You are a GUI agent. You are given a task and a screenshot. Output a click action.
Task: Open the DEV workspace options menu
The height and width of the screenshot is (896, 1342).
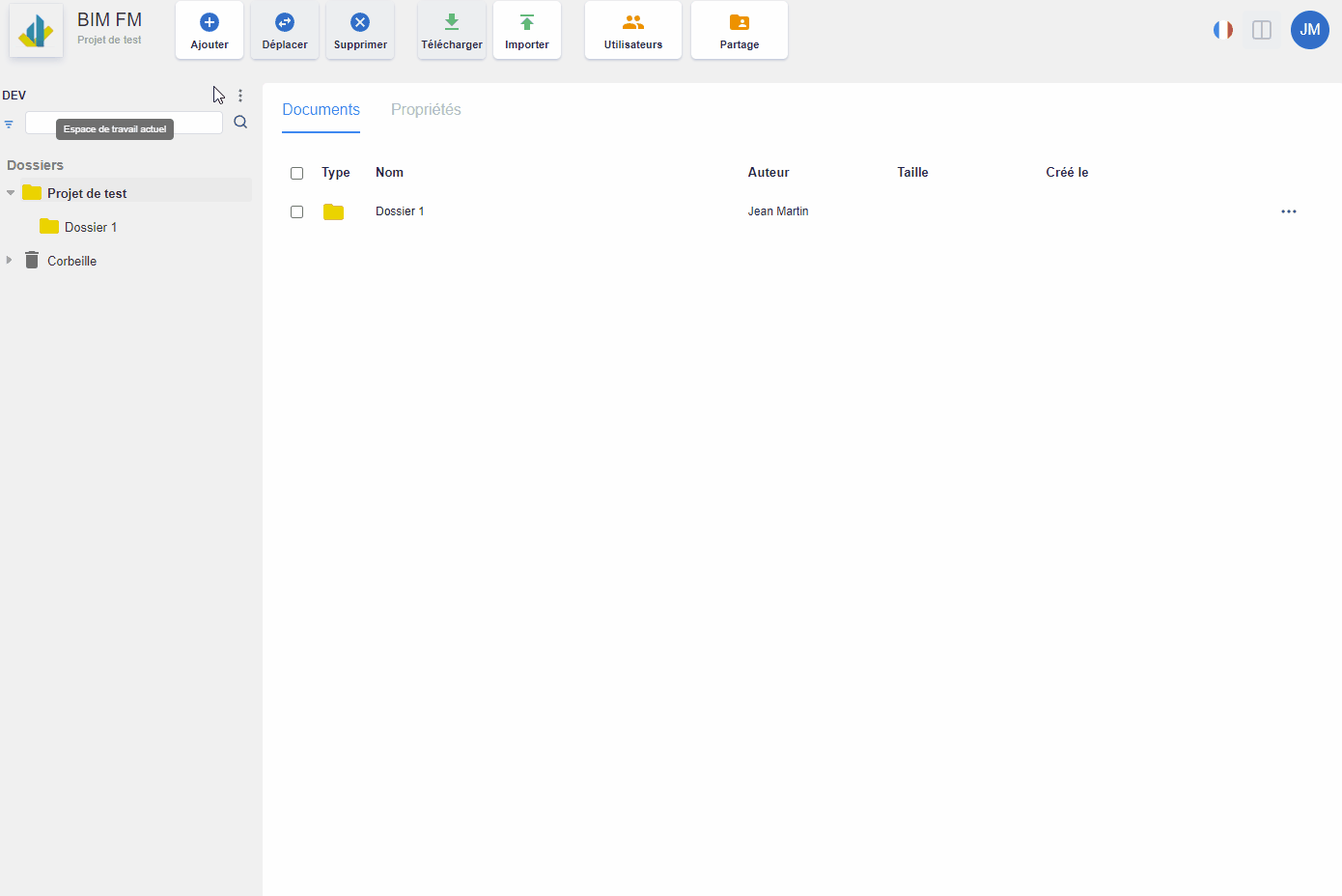pyautogui.click(x=240, y=96)
